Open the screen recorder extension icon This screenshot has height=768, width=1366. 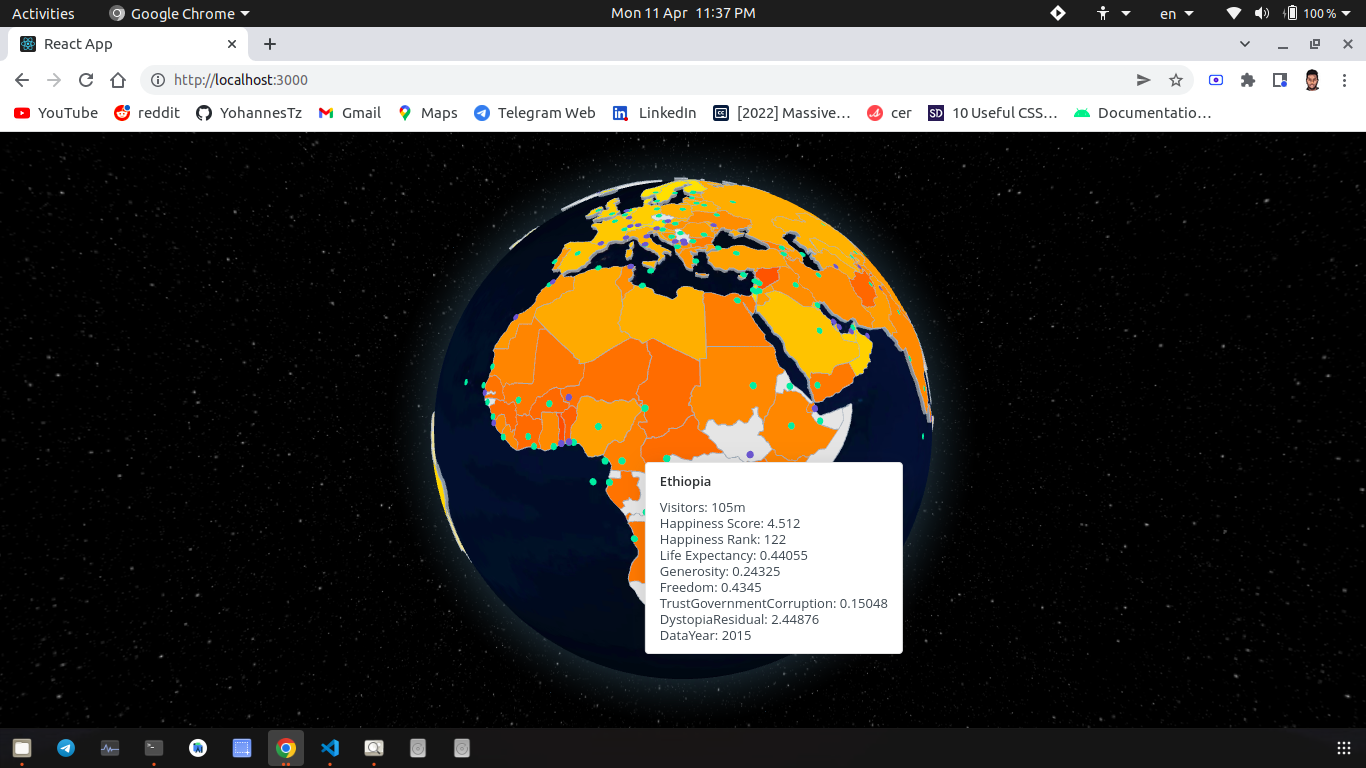click(x=1216, y=80)
